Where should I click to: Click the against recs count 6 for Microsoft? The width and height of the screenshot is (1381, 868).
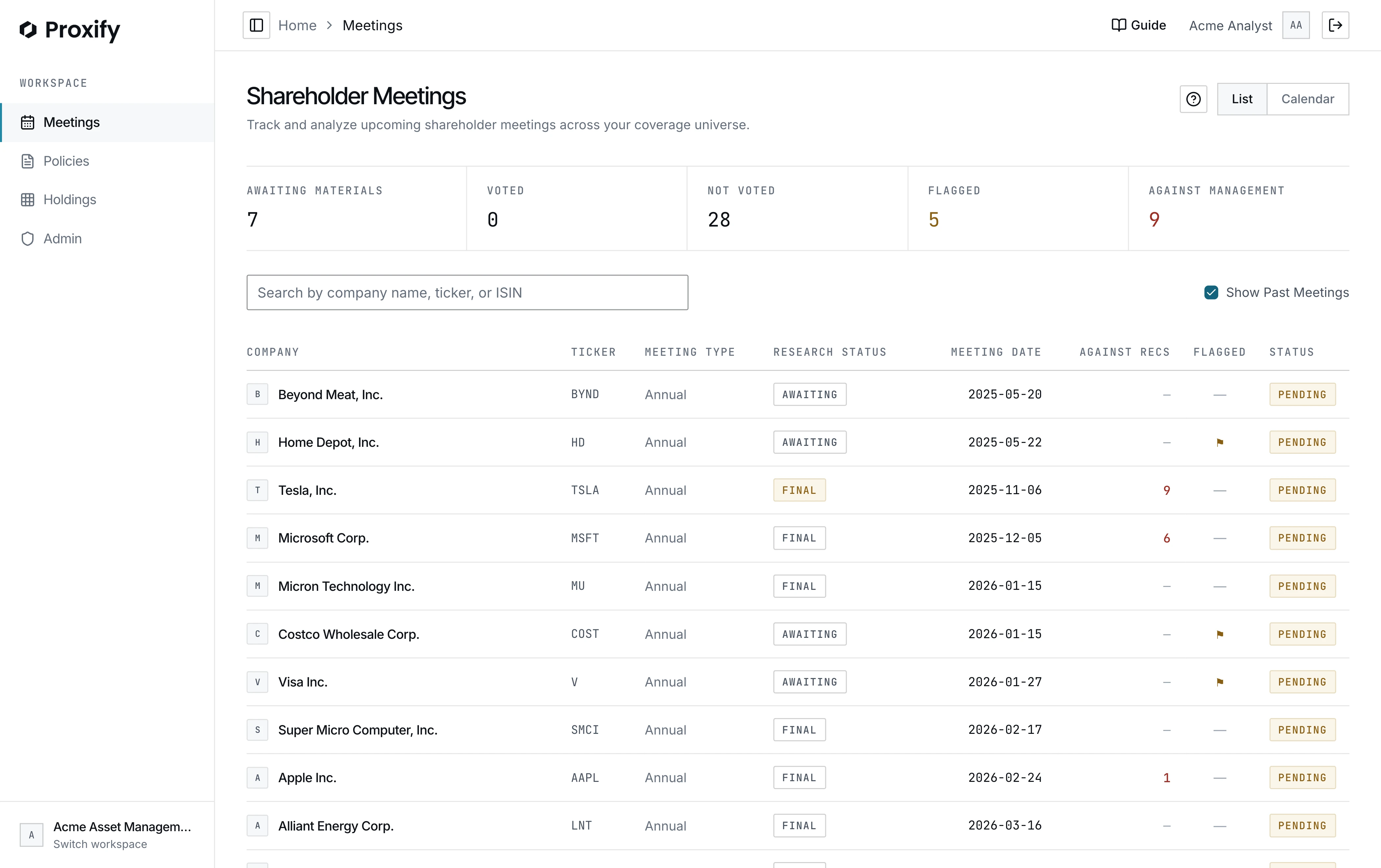[x=1167, y=538]
